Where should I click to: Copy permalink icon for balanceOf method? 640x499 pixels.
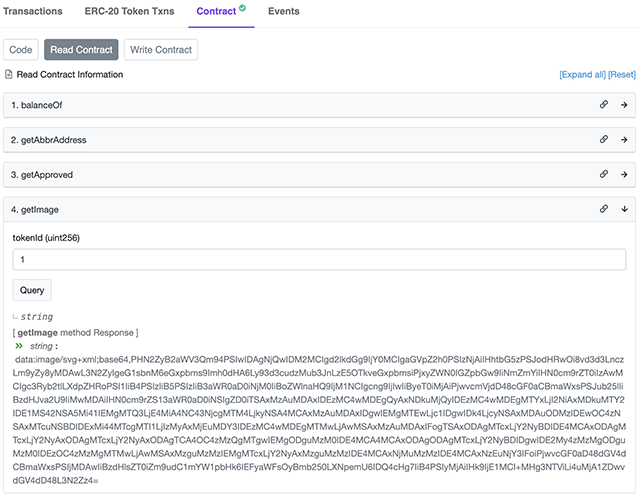(604, 104)
